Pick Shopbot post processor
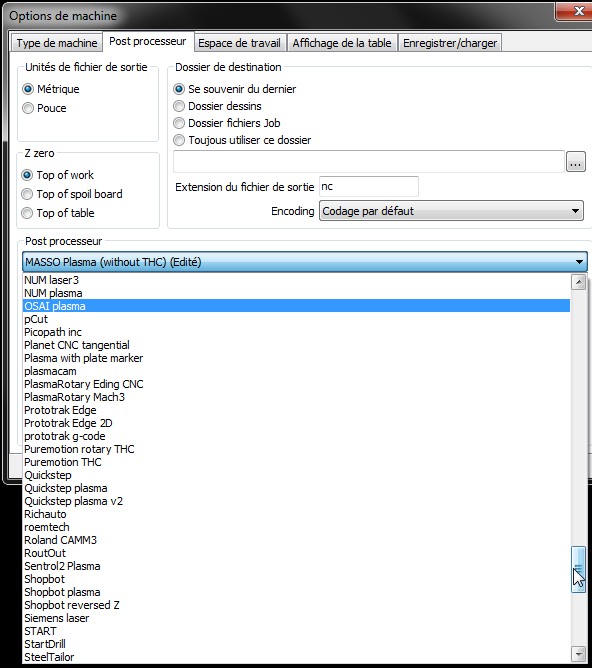Screen dimensions: 592x668 pos(296,579)
